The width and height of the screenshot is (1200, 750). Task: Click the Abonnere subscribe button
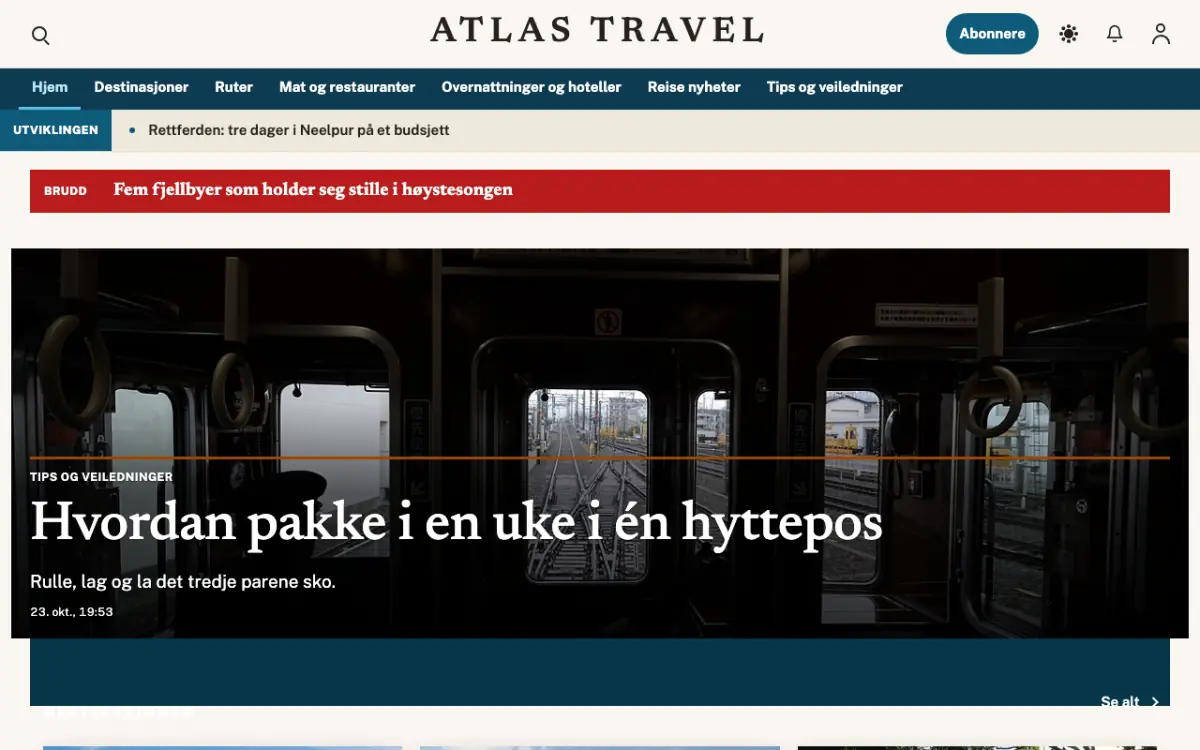992,34
